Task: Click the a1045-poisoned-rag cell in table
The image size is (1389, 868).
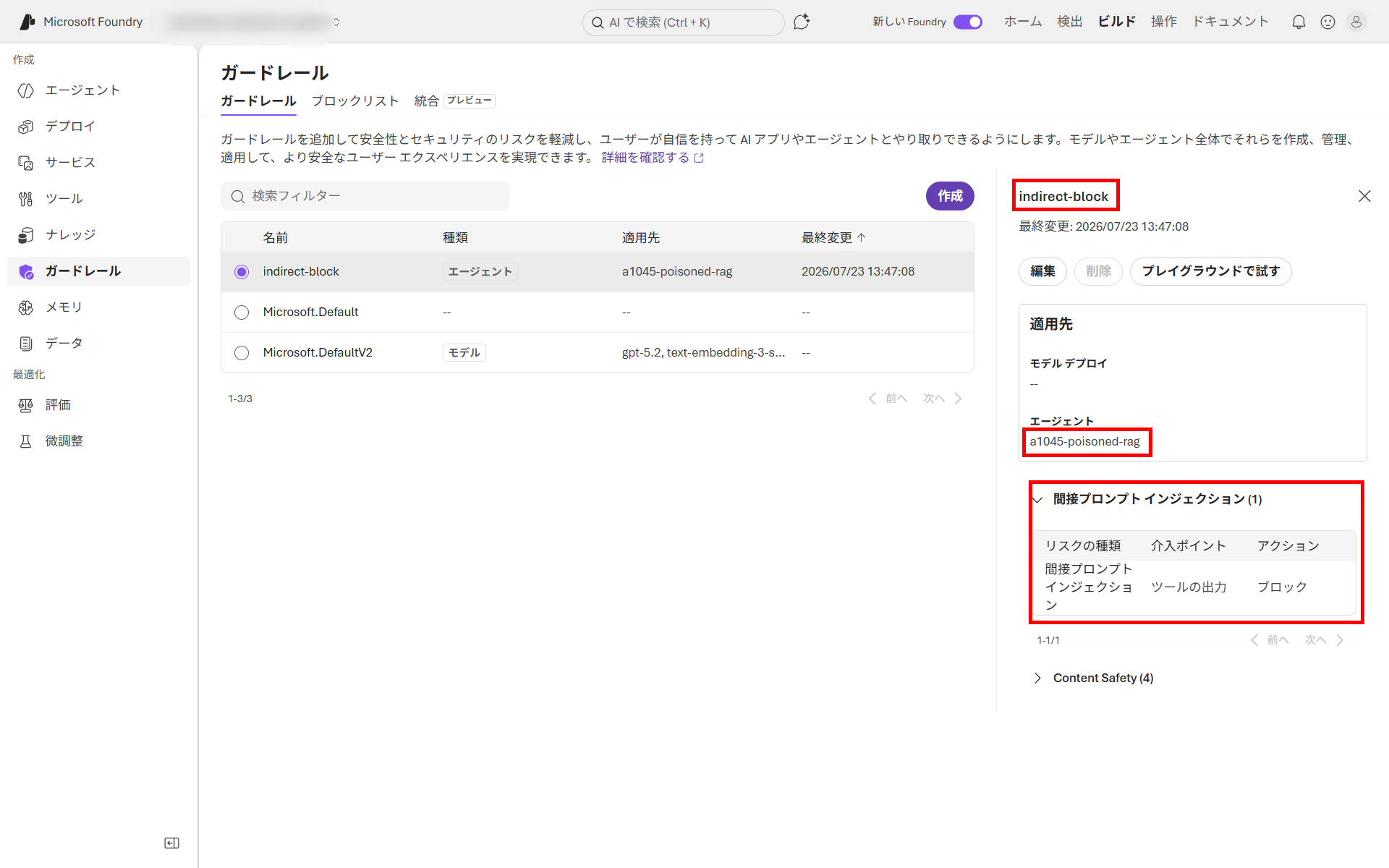Action: coord(677,271)
